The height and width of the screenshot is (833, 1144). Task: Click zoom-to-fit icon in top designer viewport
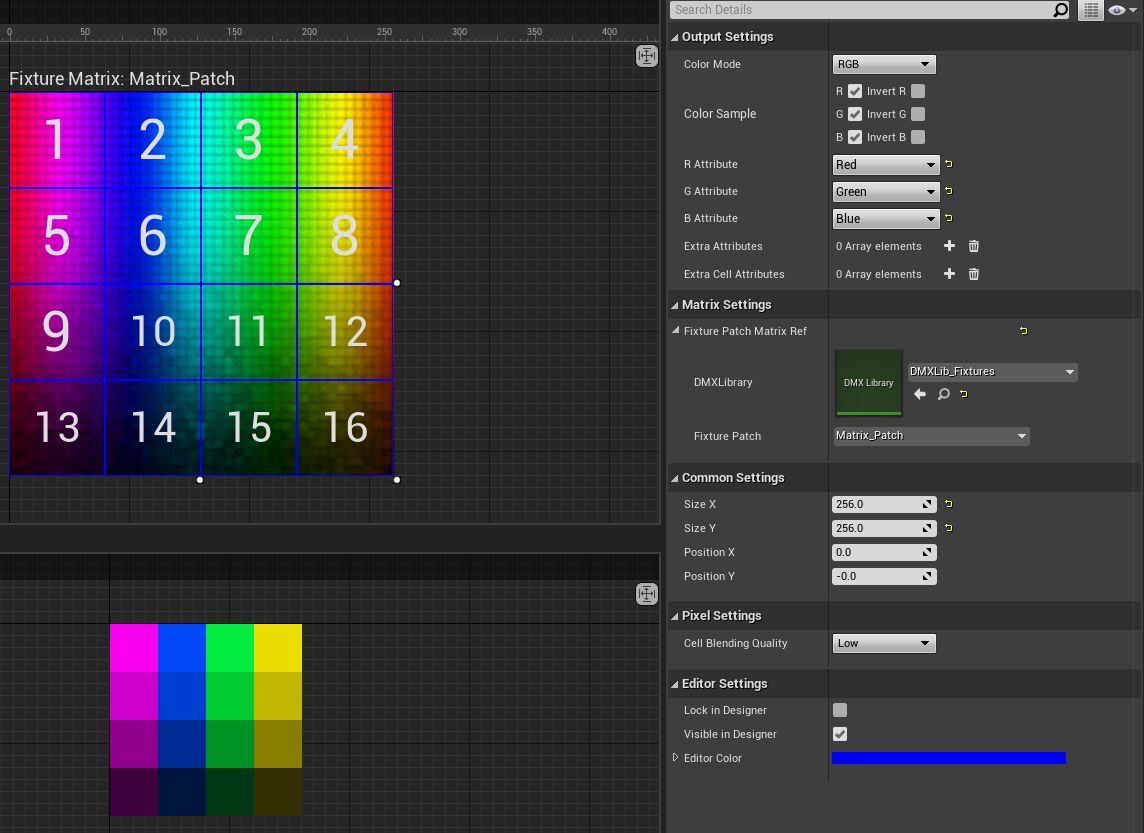click(x=647, y=56)
